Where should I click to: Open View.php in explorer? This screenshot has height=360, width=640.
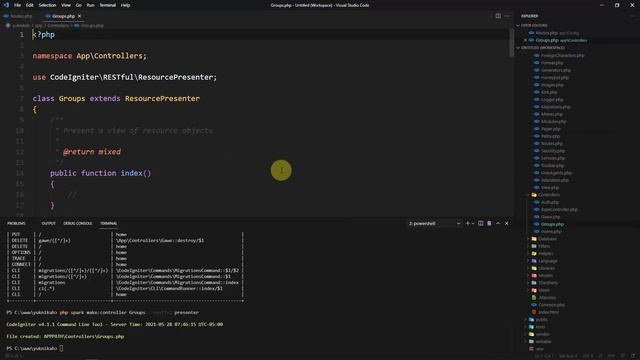(550, 188)
